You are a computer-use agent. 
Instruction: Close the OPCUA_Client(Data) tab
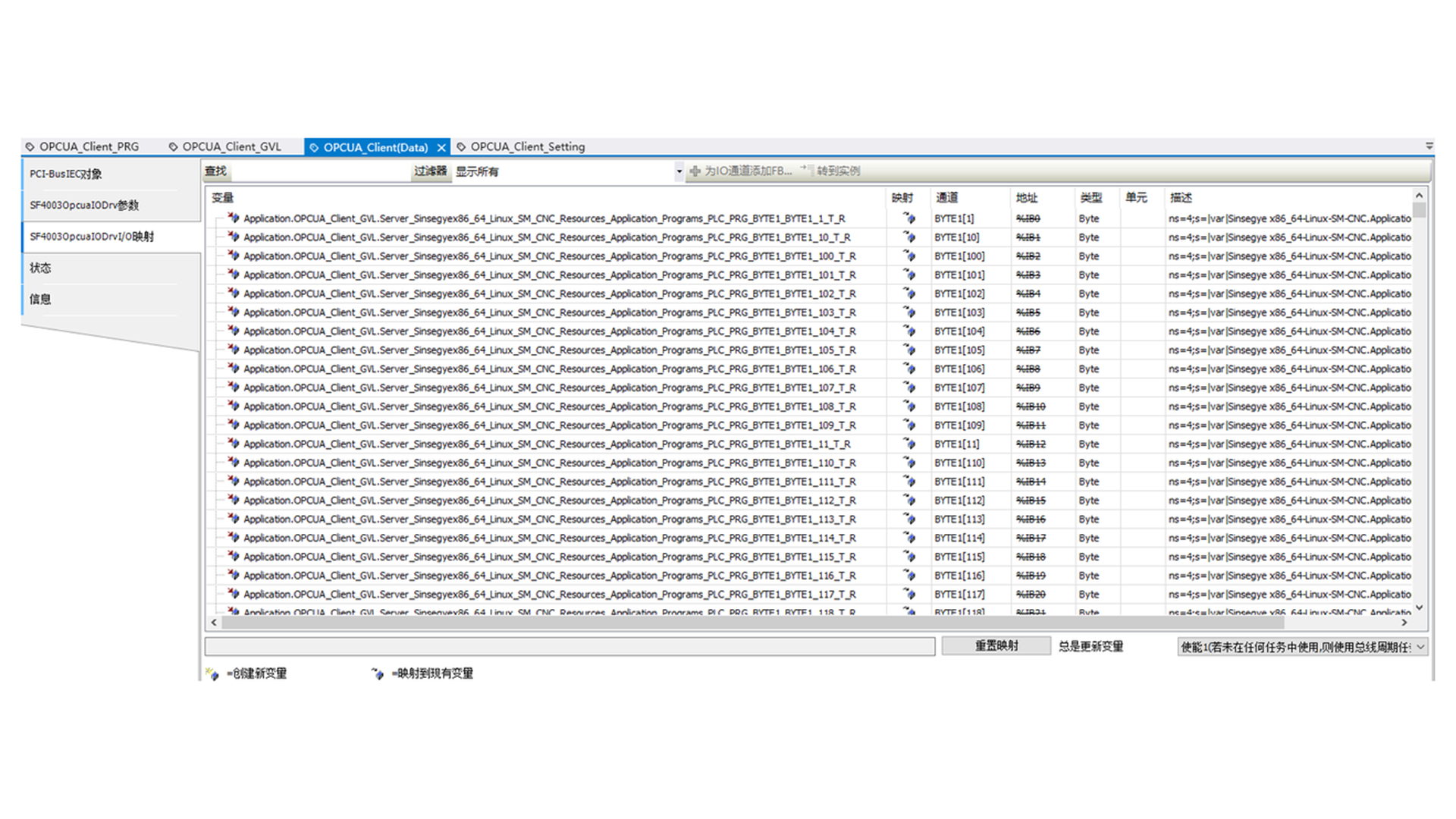coord(441,148)
